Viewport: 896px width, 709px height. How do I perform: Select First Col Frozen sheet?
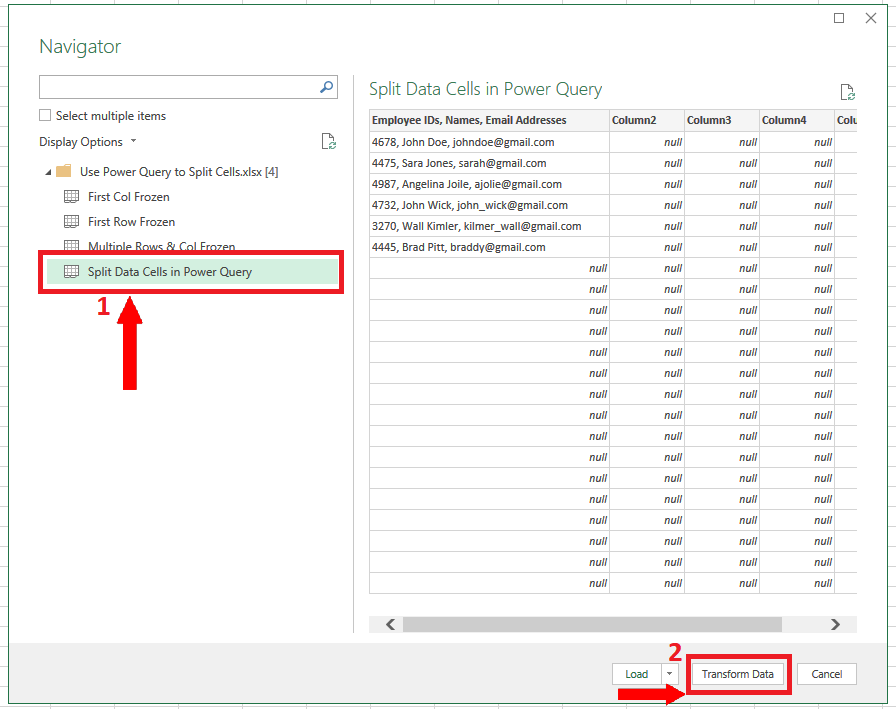[x=128, y=197]
